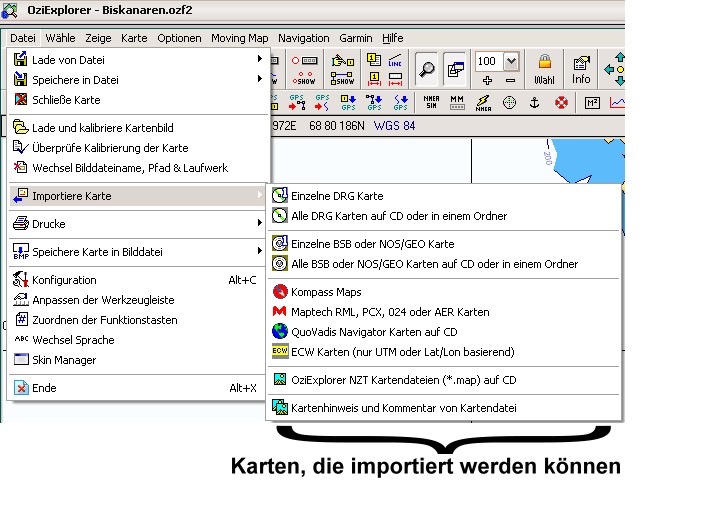Open the Navigation menu
The height and width of the screenshot is (525, 719).
(304, 38)
